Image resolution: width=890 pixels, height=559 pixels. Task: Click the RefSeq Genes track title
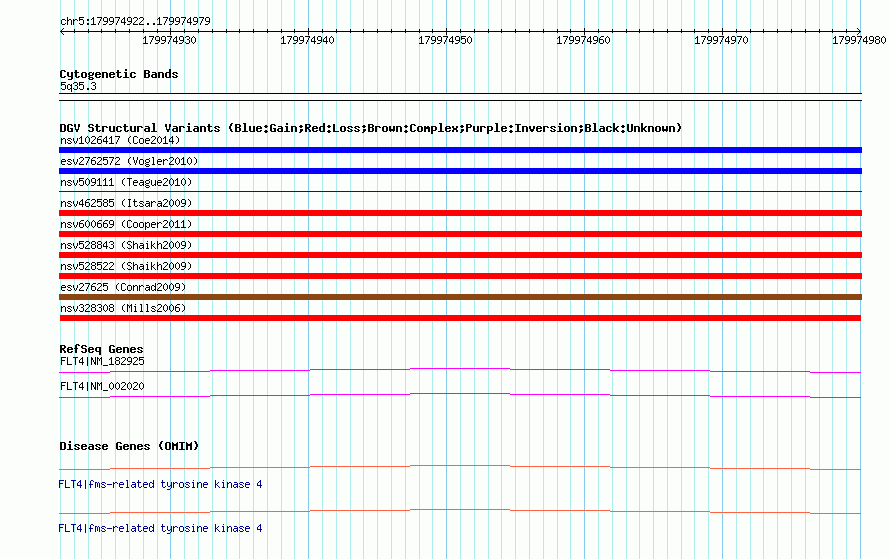(101, 349)
